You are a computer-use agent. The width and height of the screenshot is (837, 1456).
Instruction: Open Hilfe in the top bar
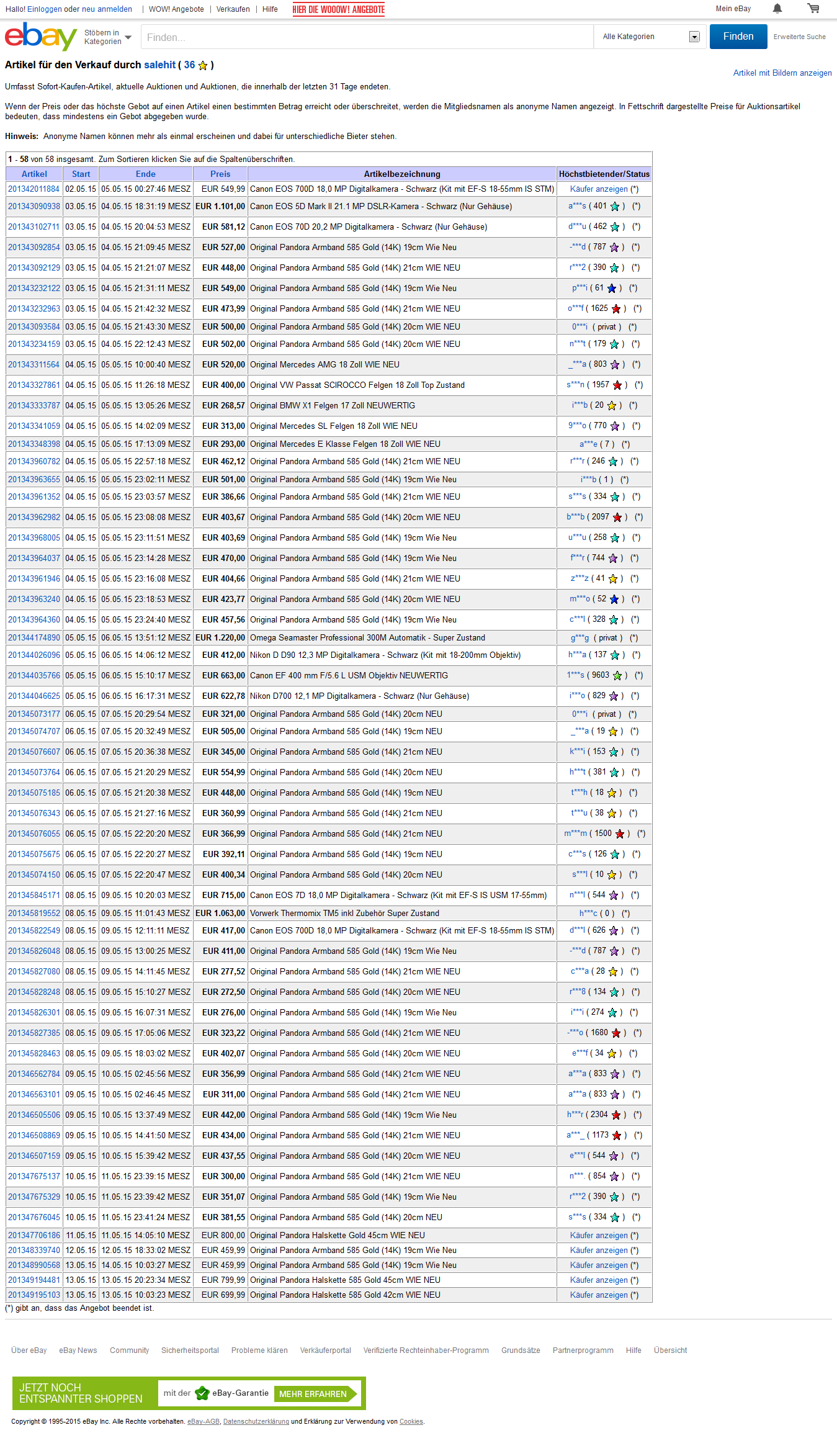(x=270, y=9)
